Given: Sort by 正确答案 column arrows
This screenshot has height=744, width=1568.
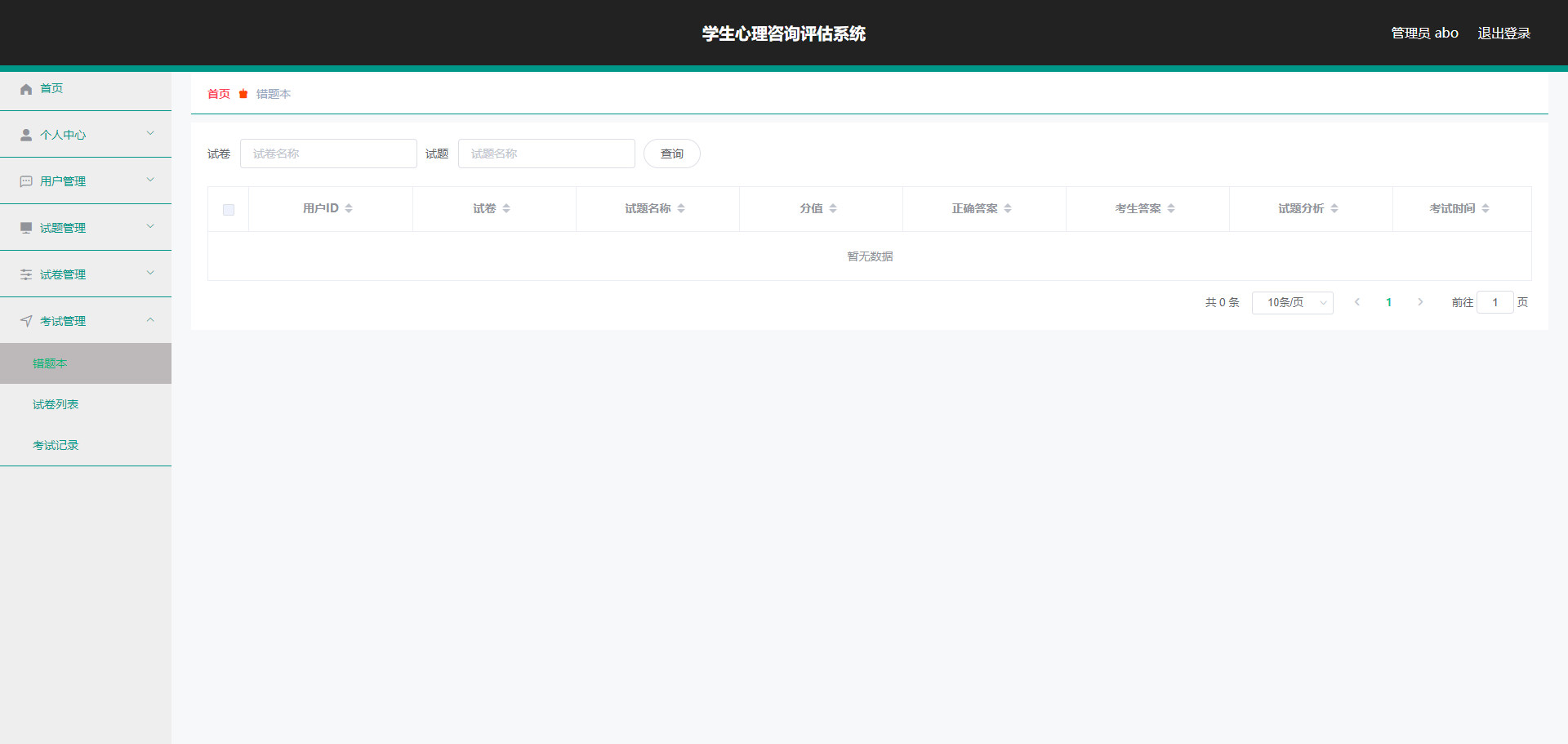Looking at the screenshot, I should [x=1008, y=208].
